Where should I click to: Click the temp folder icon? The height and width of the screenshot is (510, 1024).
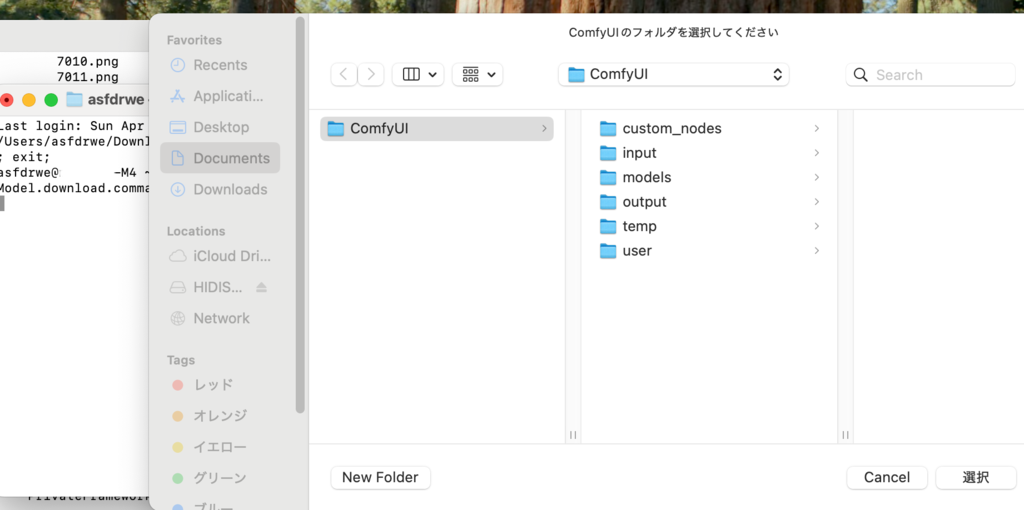[x=608, y=227]
